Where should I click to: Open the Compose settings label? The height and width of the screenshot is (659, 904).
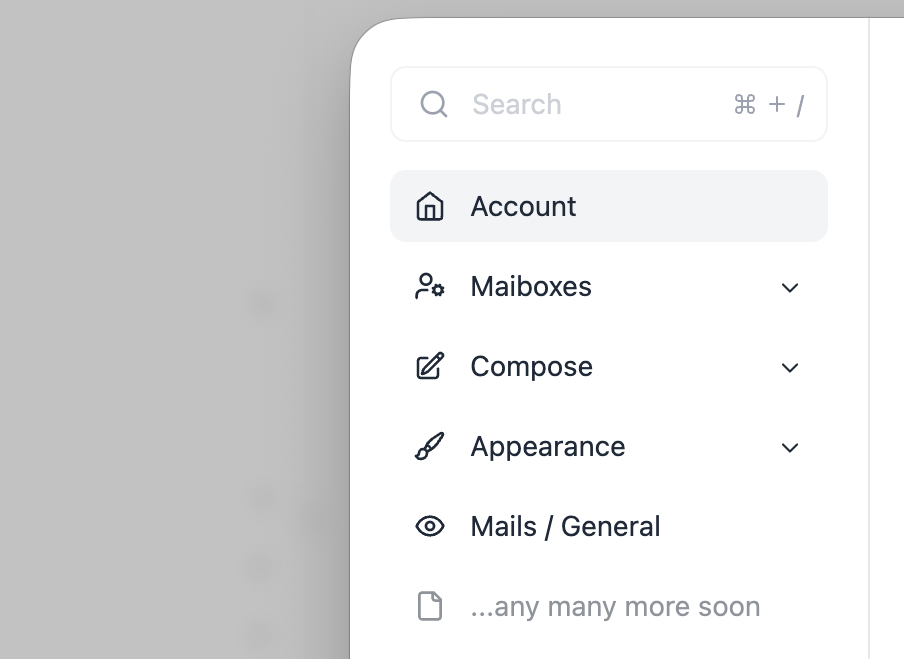click(x=531, y=367)
